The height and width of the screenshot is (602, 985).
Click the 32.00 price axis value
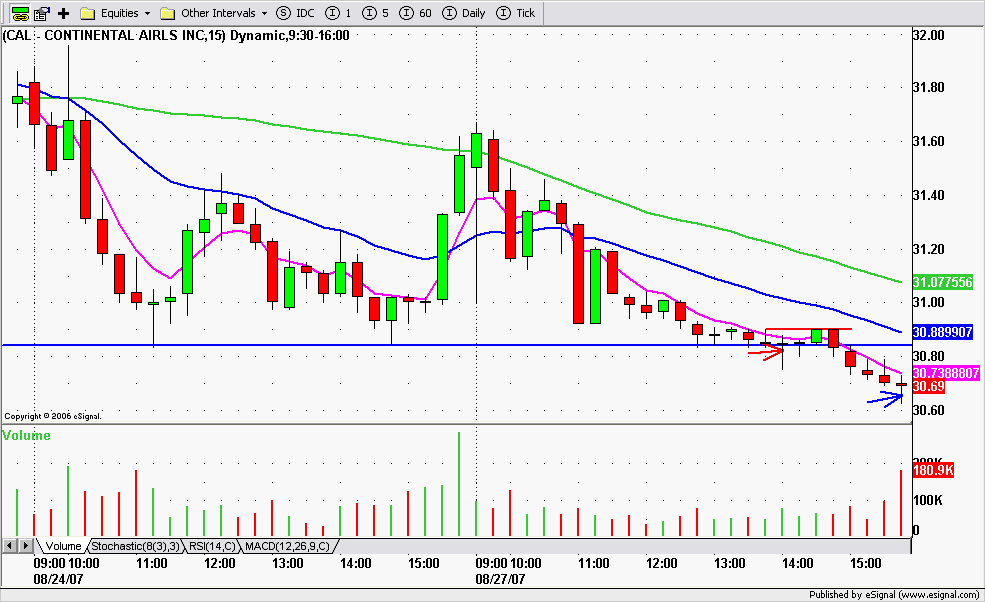(928, 35)
